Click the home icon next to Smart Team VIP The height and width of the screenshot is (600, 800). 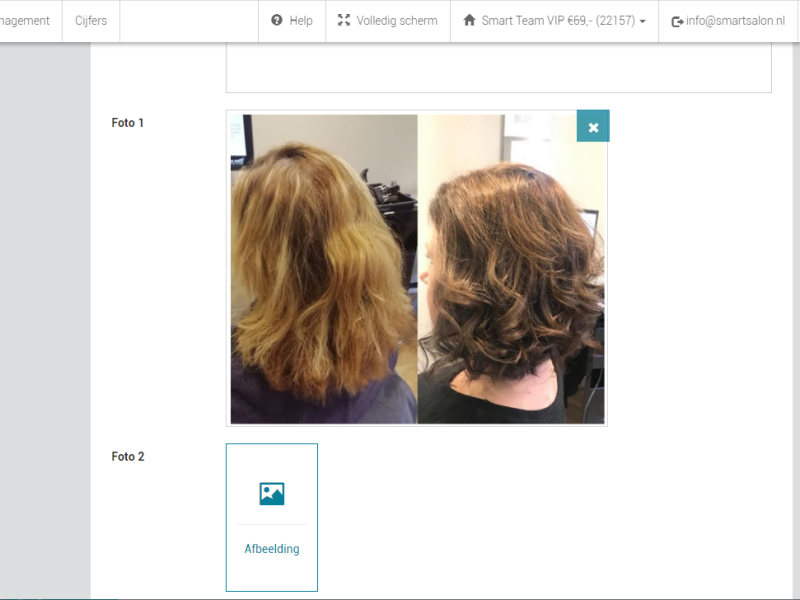tap(469, 20)
